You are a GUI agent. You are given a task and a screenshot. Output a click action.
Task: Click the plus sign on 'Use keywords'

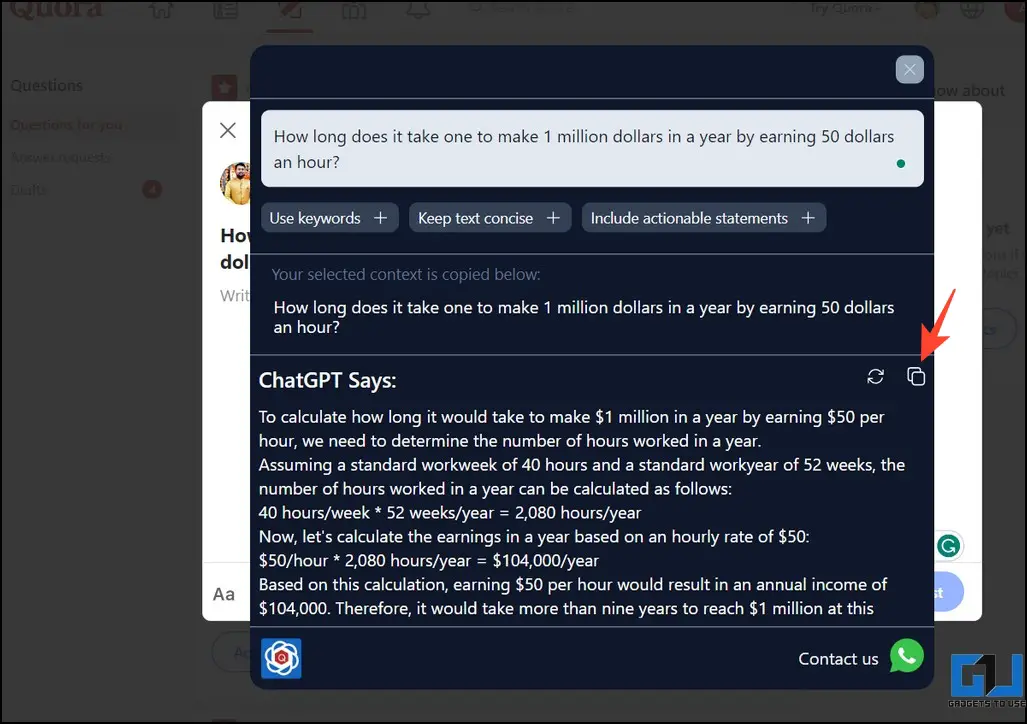click(380, 218)
